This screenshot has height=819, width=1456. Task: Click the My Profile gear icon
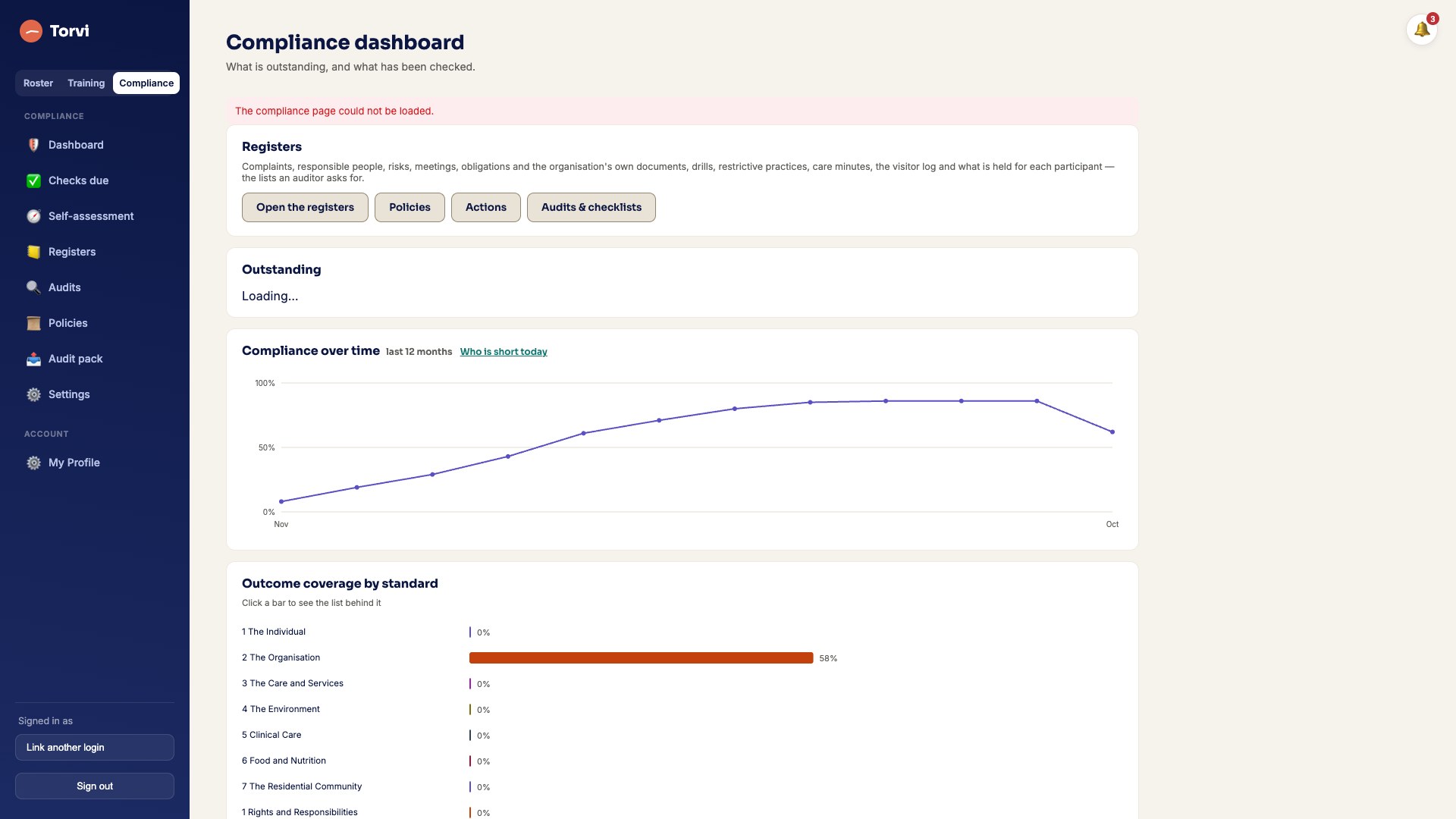33,463
